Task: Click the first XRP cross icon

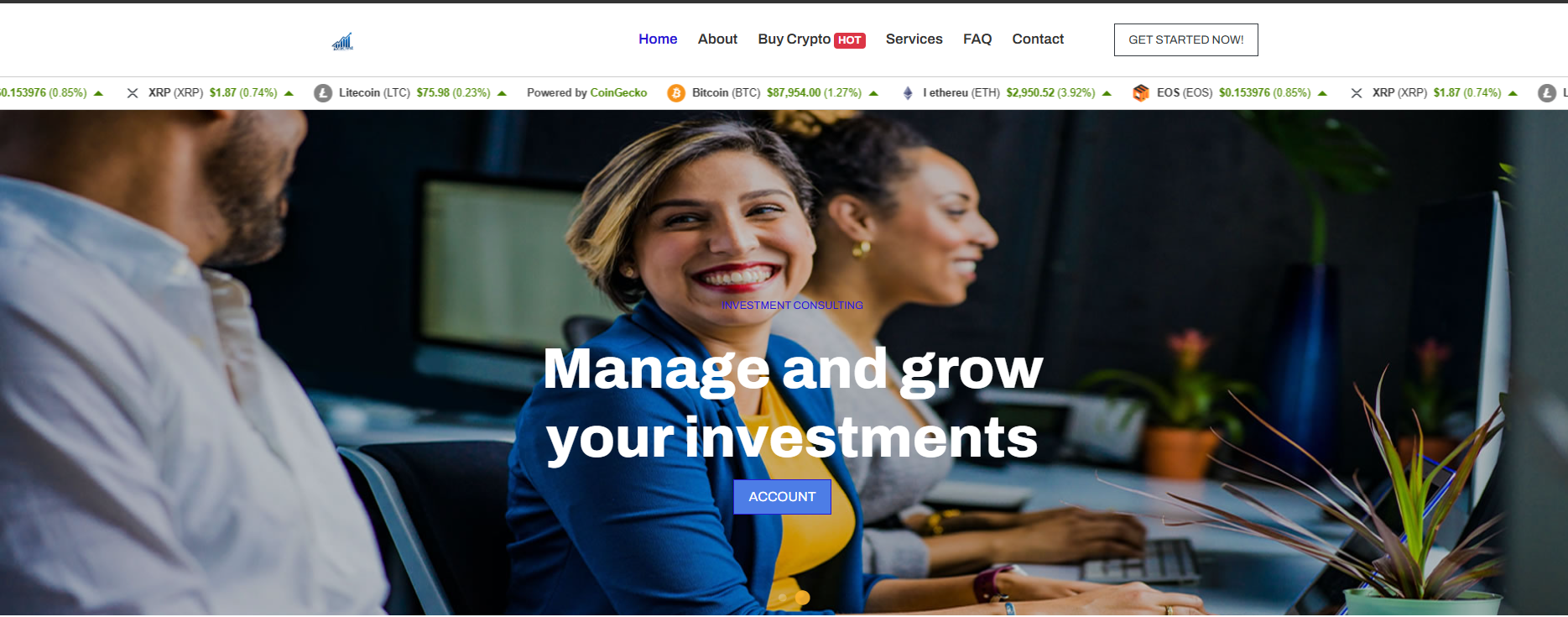Action: pyautogui.click(x=133, y=93)
